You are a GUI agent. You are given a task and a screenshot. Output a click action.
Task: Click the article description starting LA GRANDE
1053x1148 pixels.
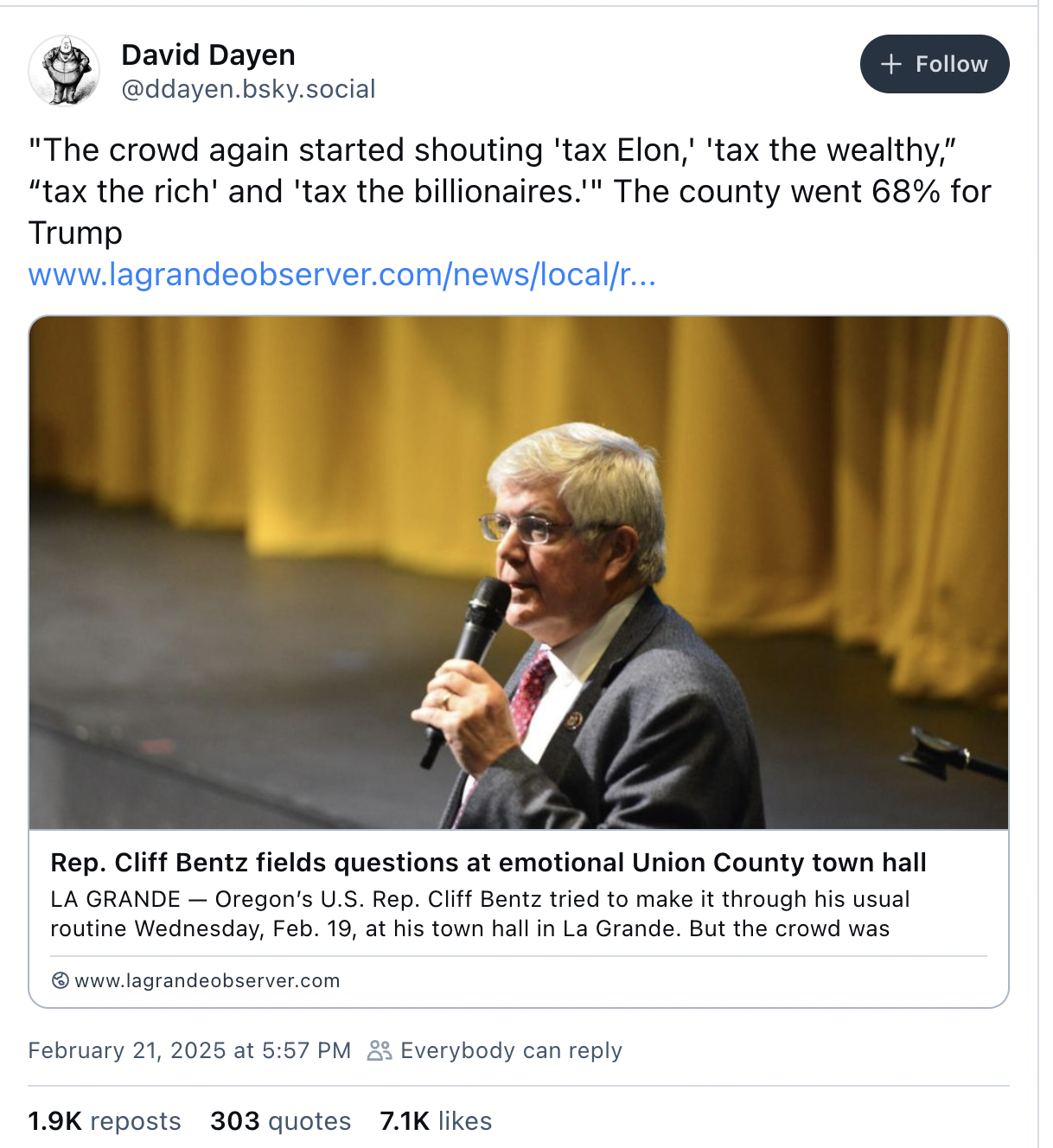pyautogui.click(x=480, y=914)
